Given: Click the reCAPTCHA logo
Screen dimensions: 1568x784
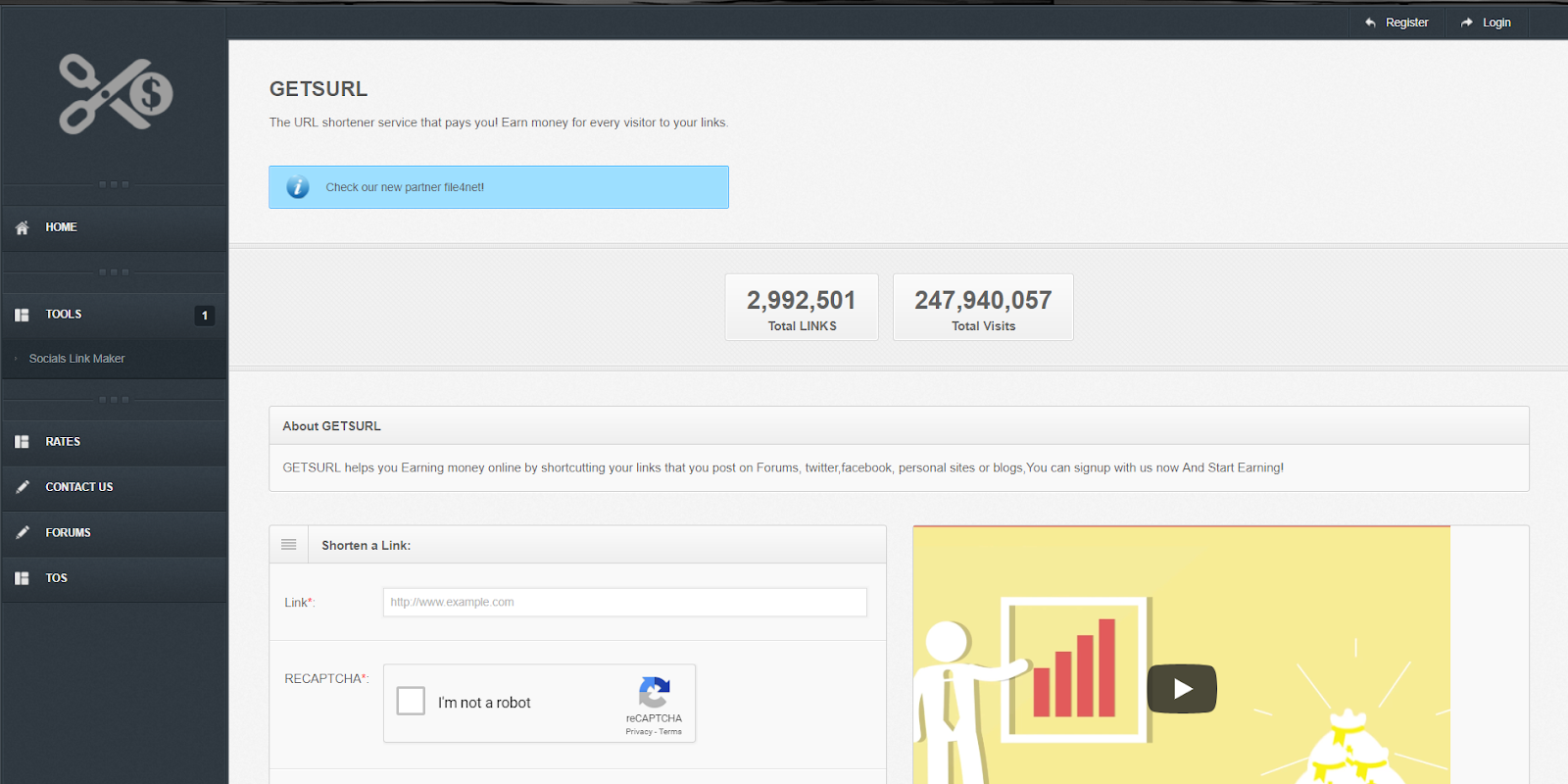Looking at the screenshot, I should (654, 692).
